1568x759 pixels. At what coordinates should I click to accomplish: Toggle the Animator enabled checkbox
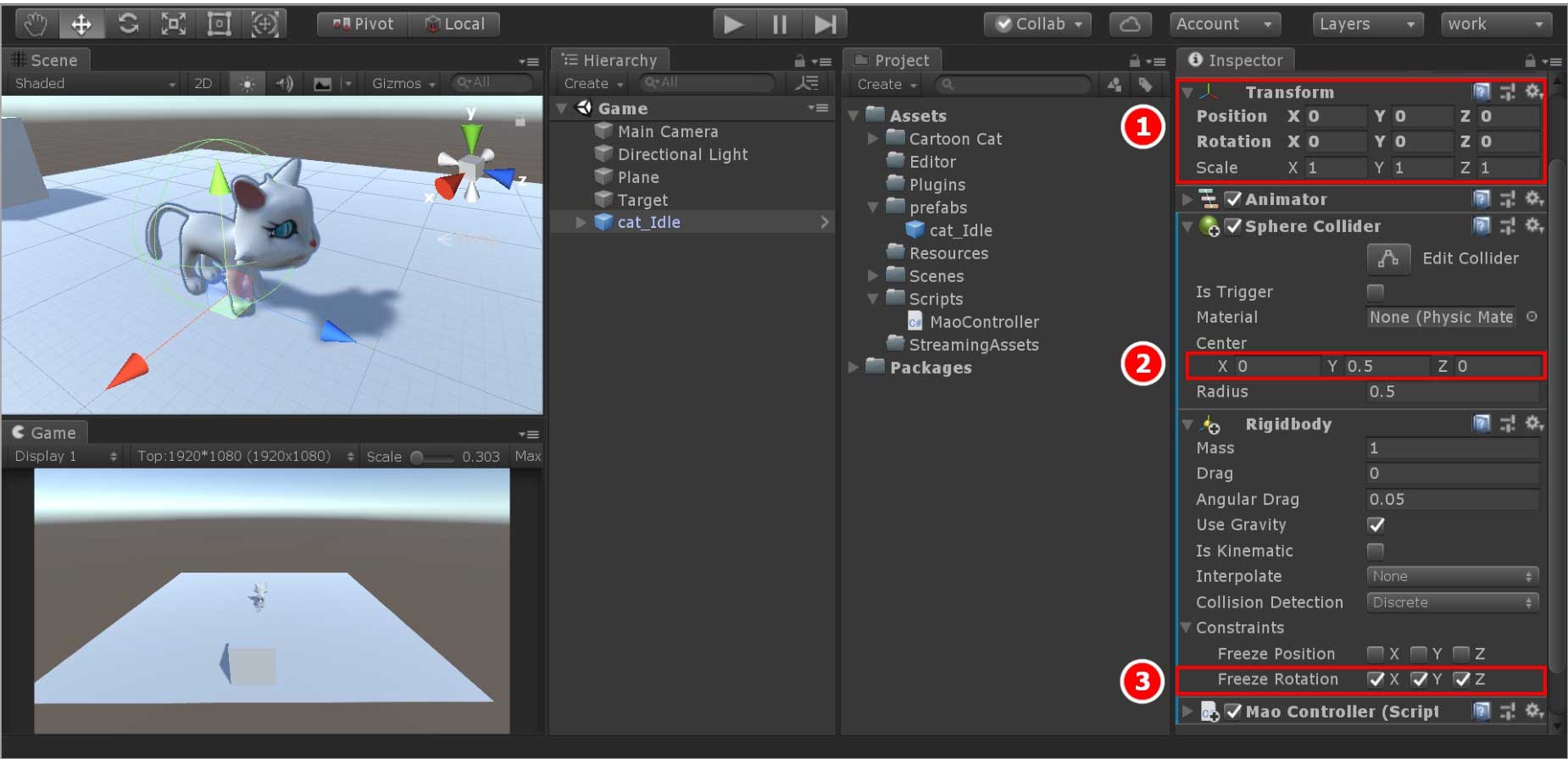coord(1233,199)
